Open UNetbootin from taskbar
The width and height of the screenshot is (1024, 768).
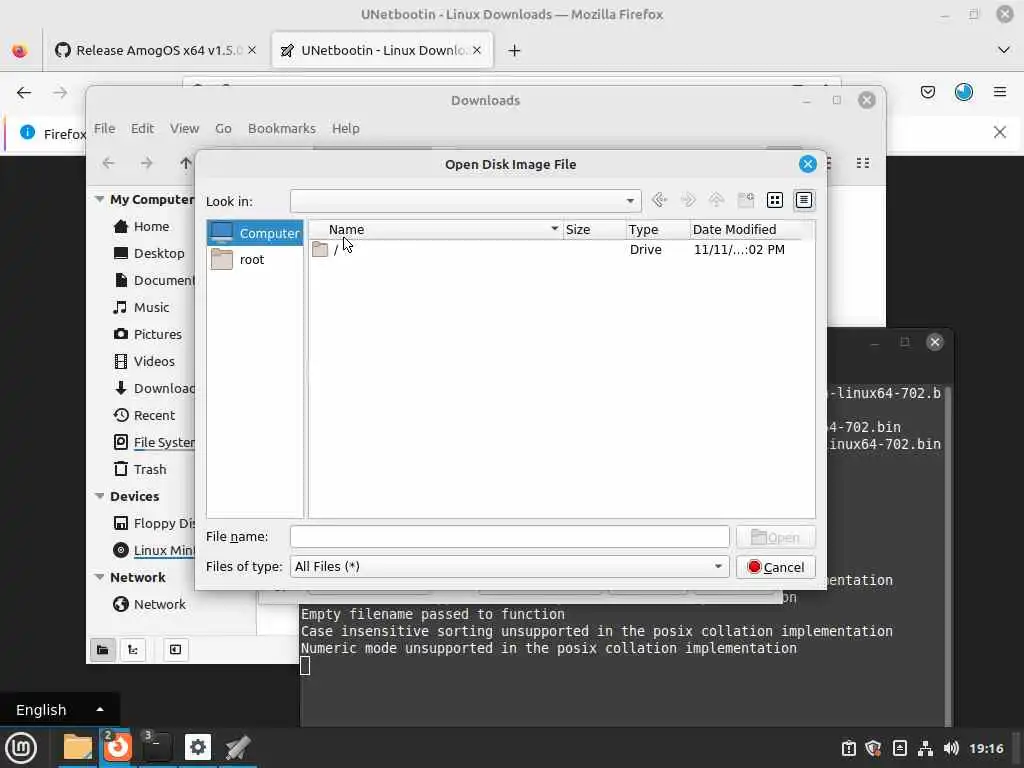pyautogui.click(x=237, y=748)
